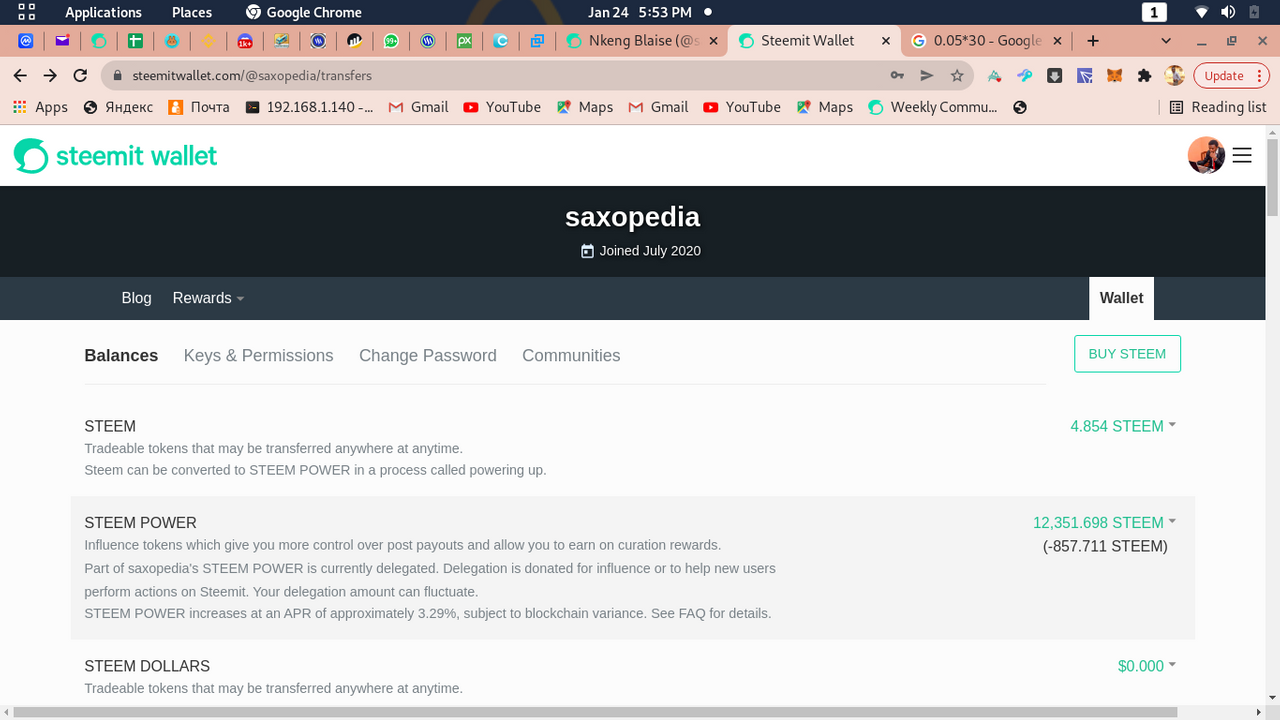The height and width of the screenshot is (720, 1280).
Task: Click the Chrome profile picture in the toolbar
Action: pyautogui.click(x=1175, y=75)
